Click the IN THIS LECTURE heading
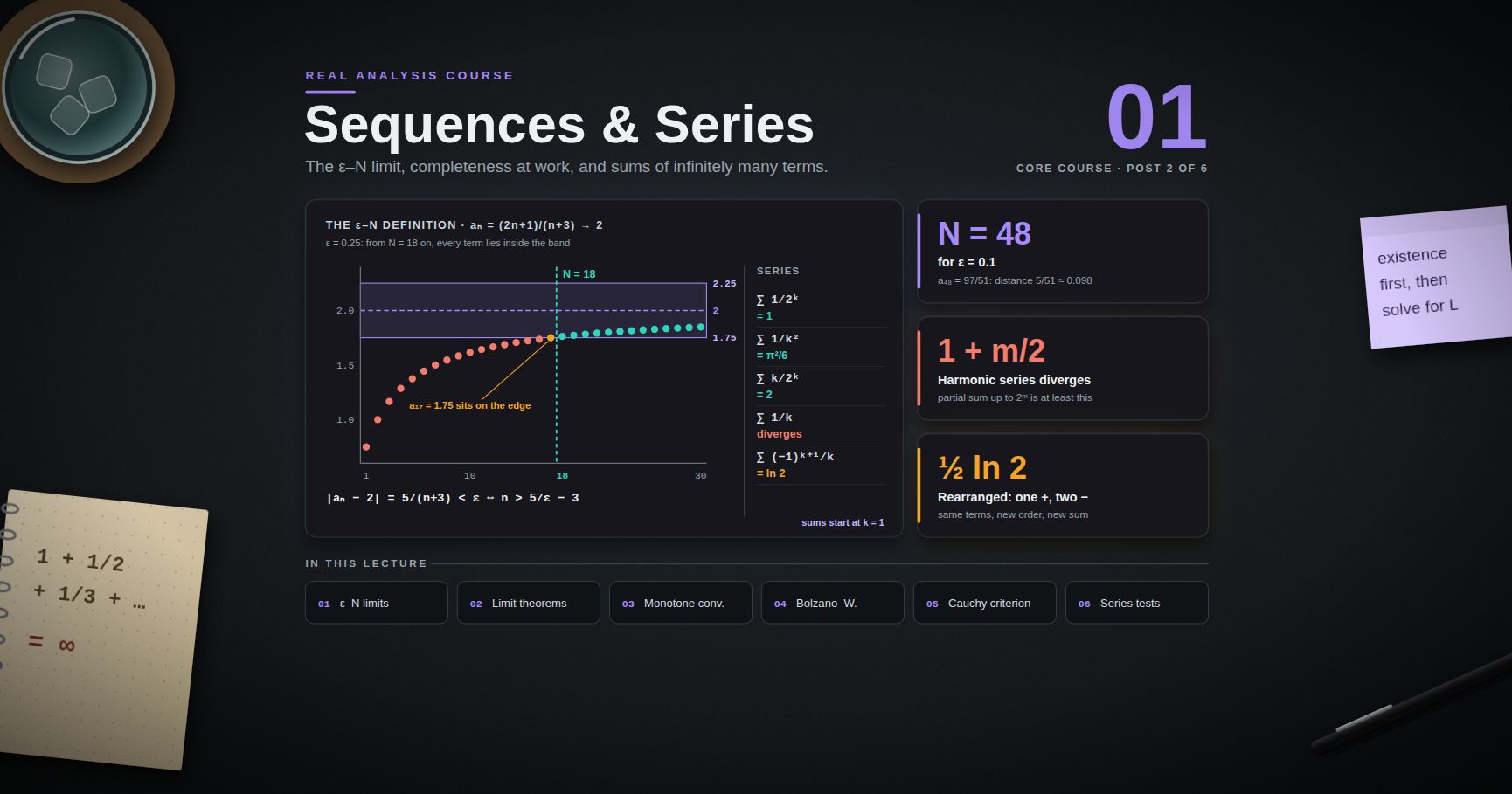The height and width of the screenshot is (794, 1512). tap(366, 563)
